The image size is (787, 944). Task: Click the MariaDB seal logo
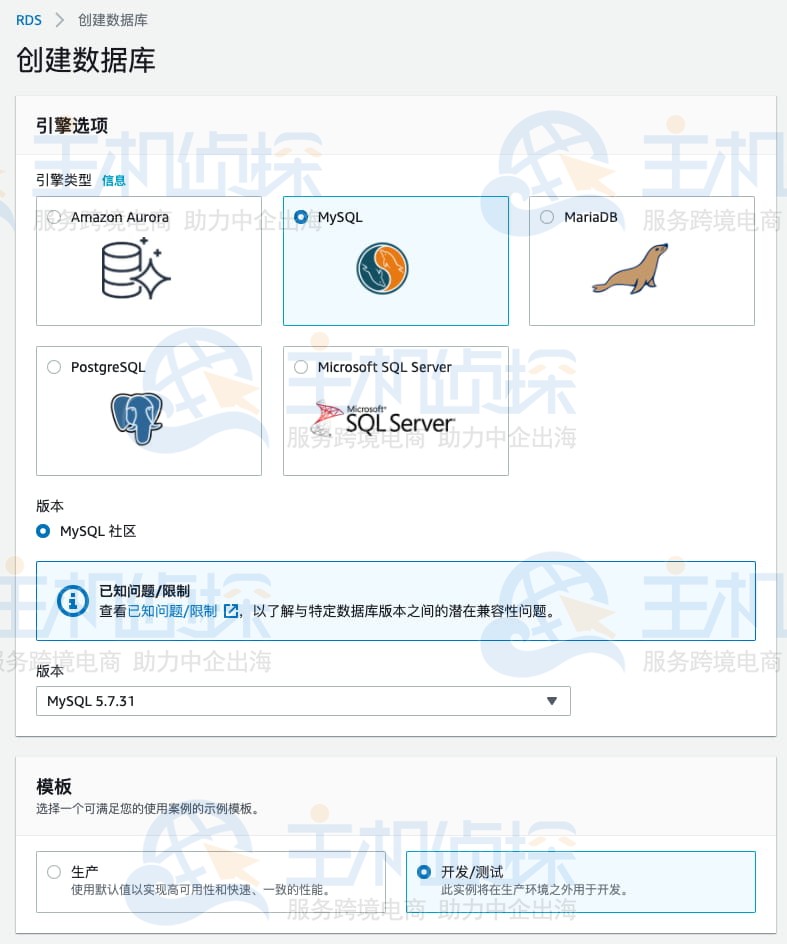coord(630,269)
